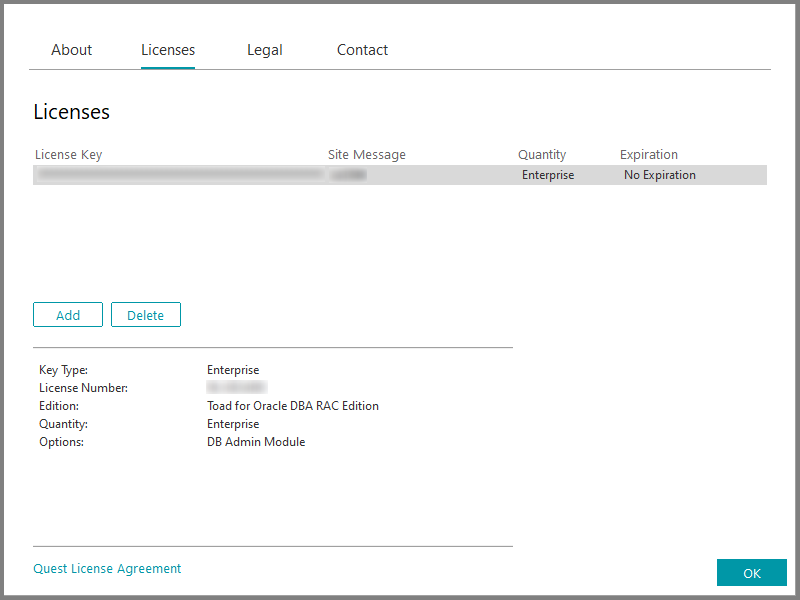Screen dimensions: 800x600
Task: Click the blurred Site Message value
Action: pyautogui.click(x=348, y=175)
